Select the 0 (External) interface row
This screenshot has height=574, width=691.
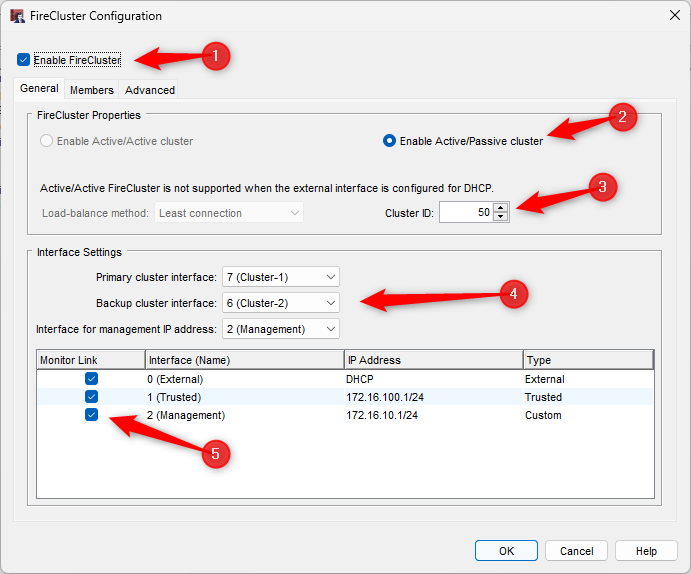point(345,379)
